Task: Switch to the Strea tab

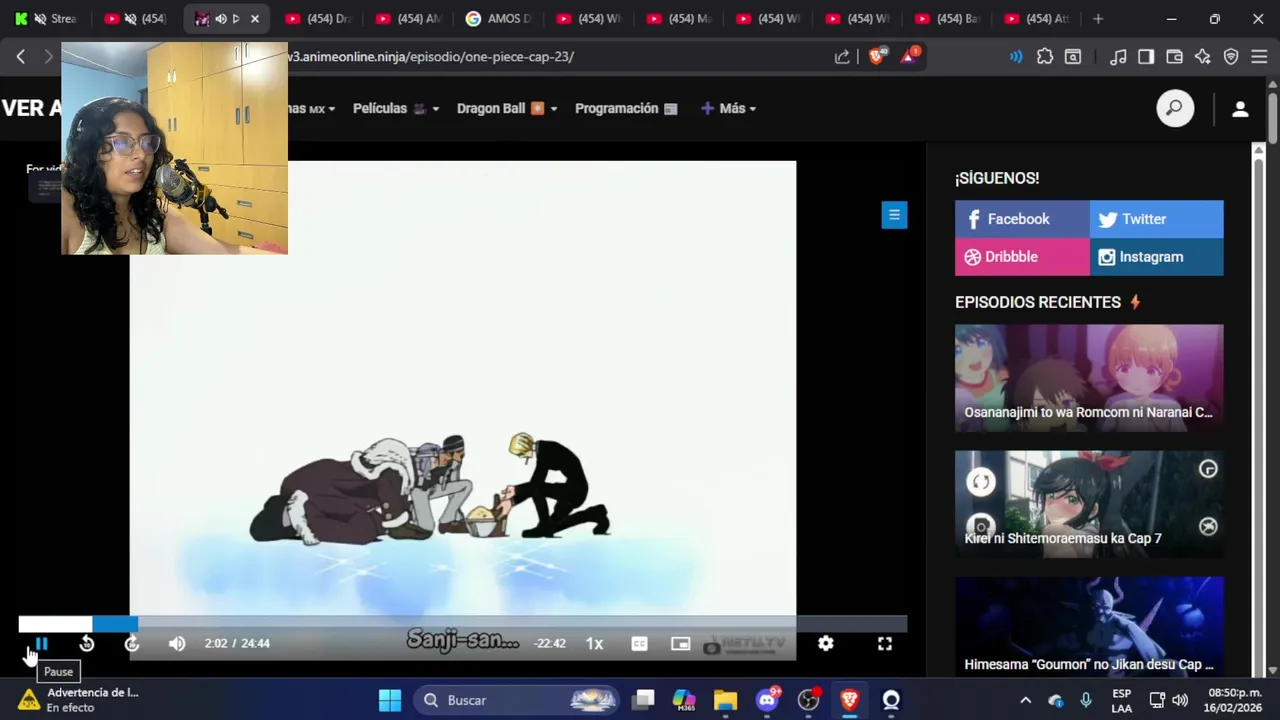Action: (46, 19)
